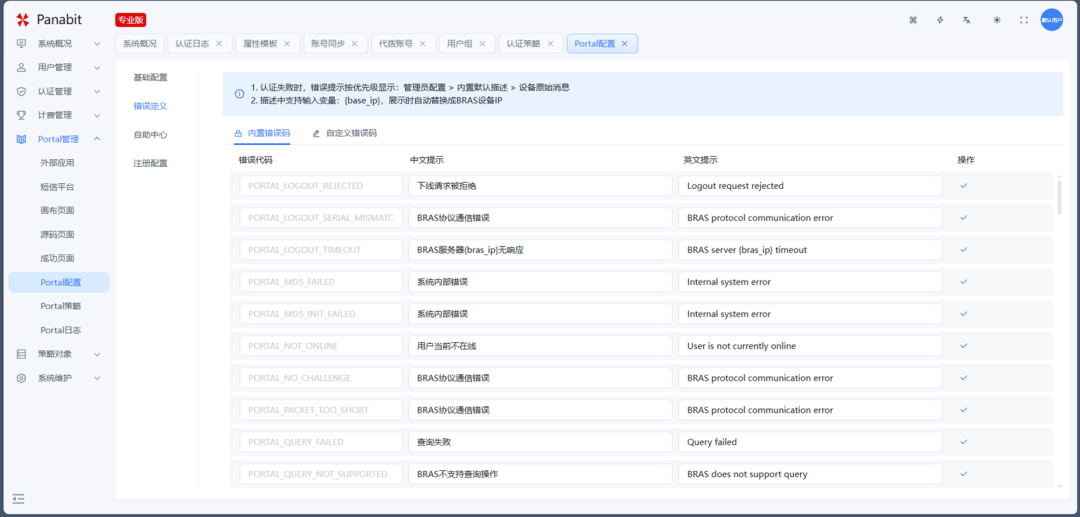
Task: Edit the English field showing Query failed
Action: click(810, 442)
